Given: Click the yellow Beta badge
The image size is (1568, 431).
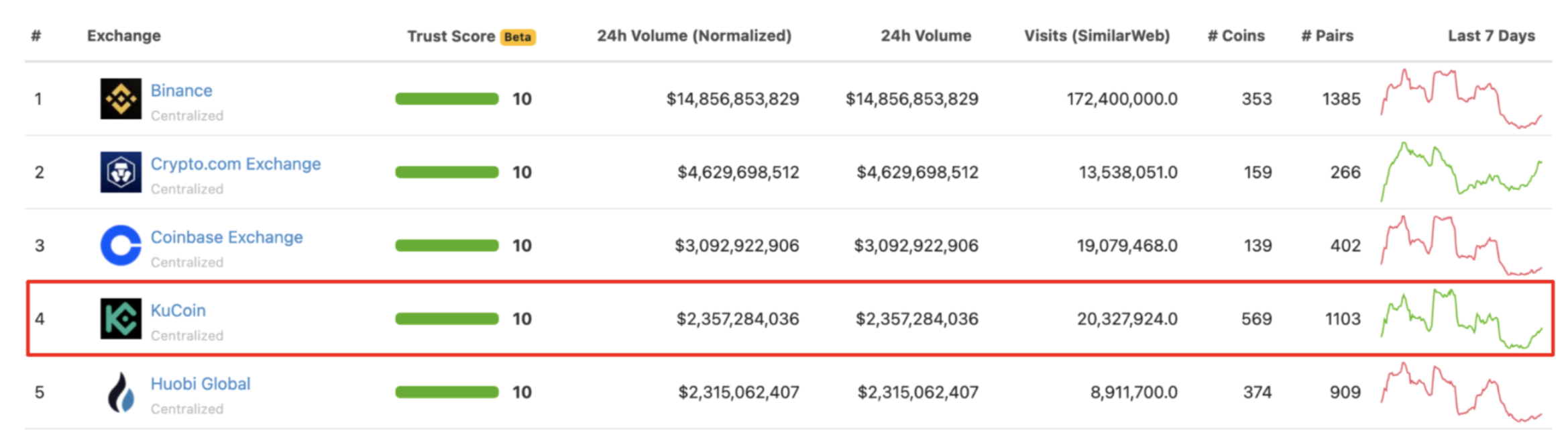Looking at the screenshot, I should coord(518,37).
